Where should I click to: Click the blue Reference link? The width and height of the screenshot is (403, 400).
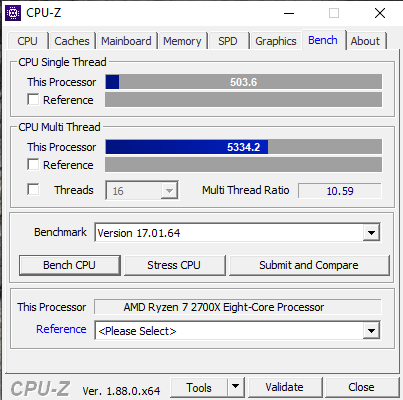tap(61, 329)
